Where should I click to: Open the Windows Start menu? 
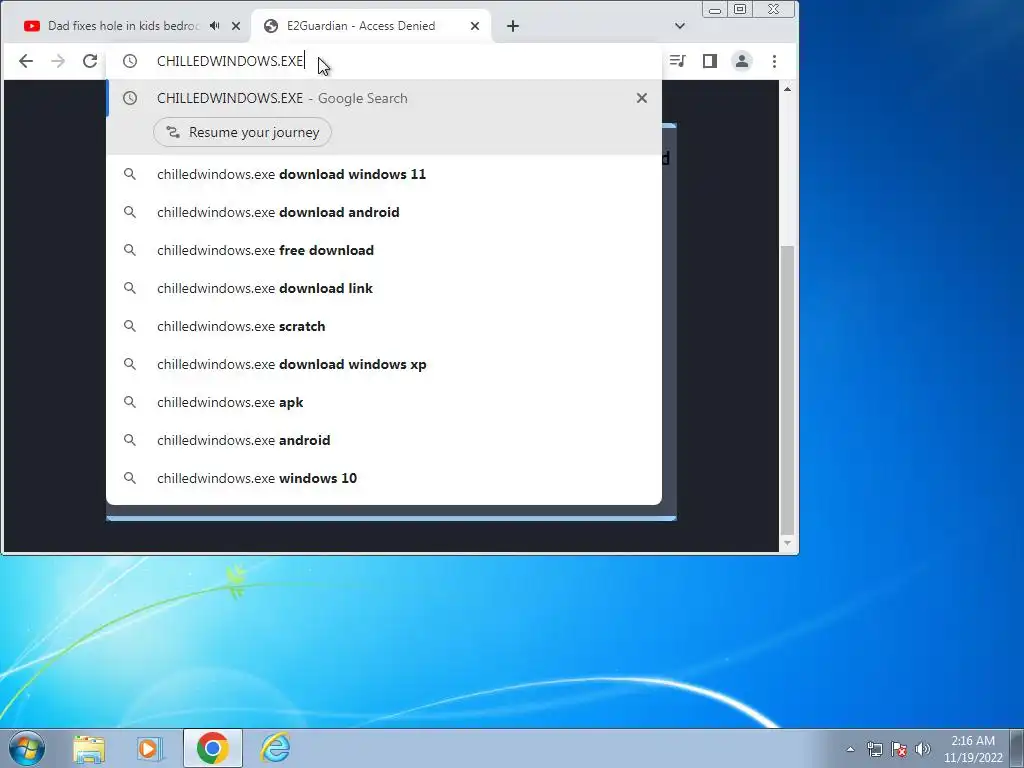point(27,748)
